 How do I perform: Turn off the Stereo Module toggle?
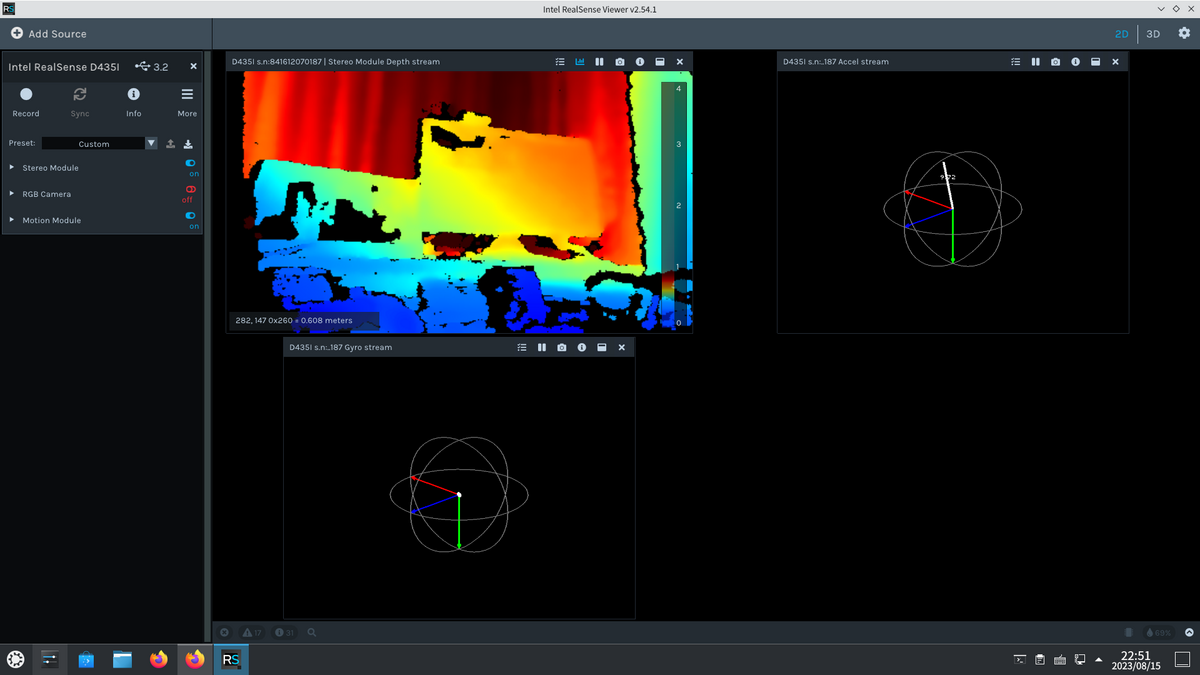pos(191,163)
